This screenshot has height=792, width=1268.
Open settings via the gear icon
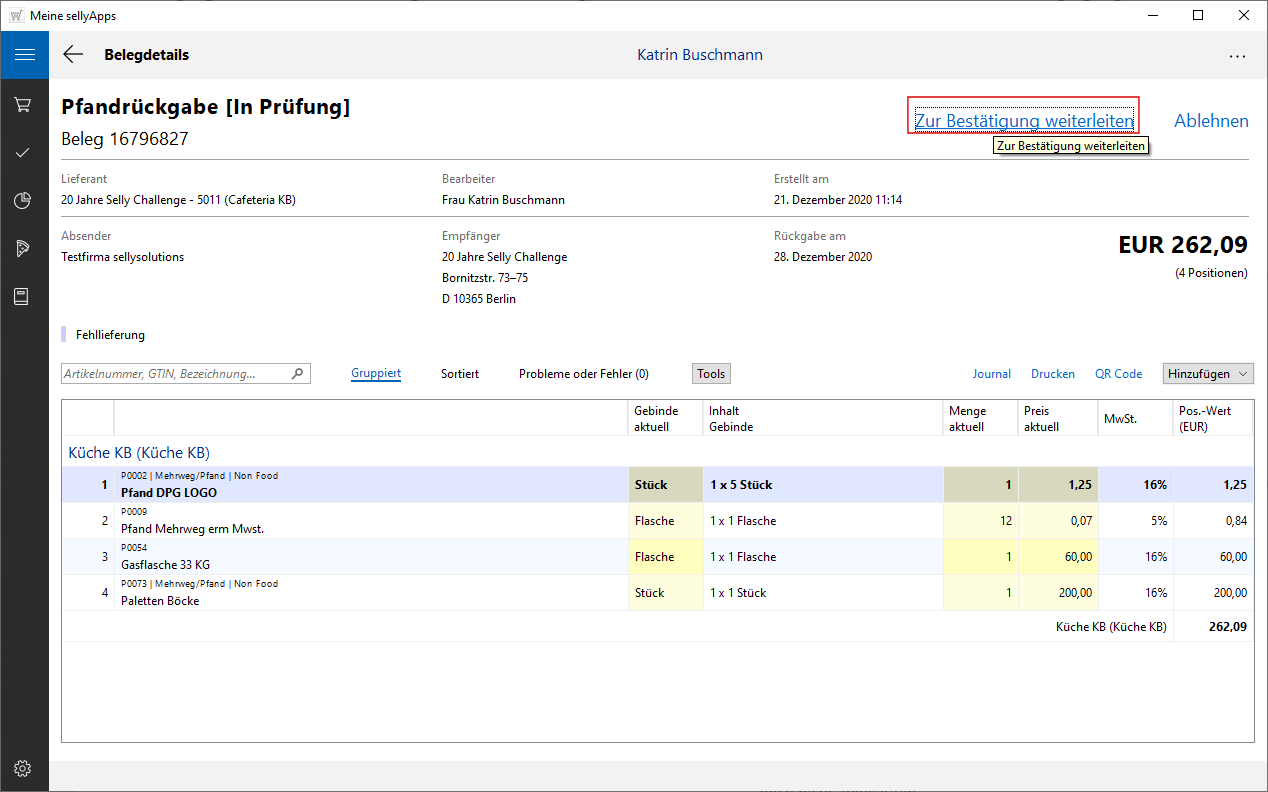coord(24,768)
